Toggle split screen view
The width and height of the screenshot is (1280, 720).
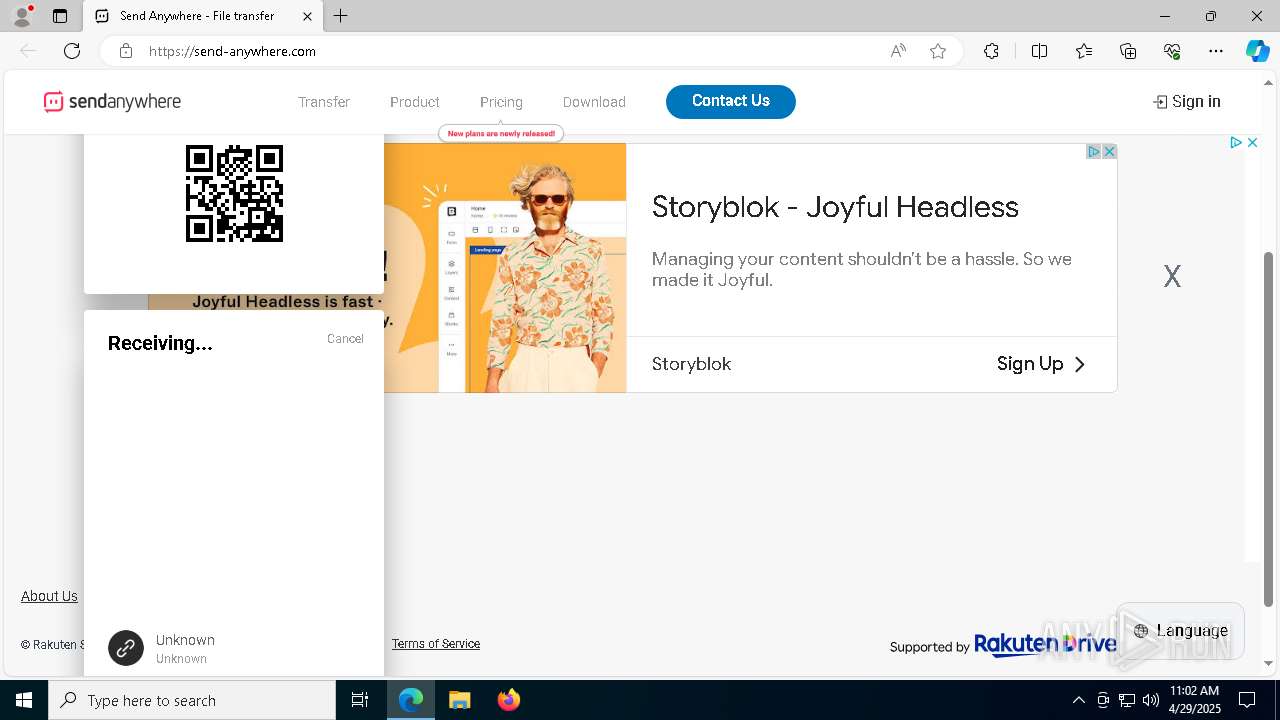pos(1039,51)
